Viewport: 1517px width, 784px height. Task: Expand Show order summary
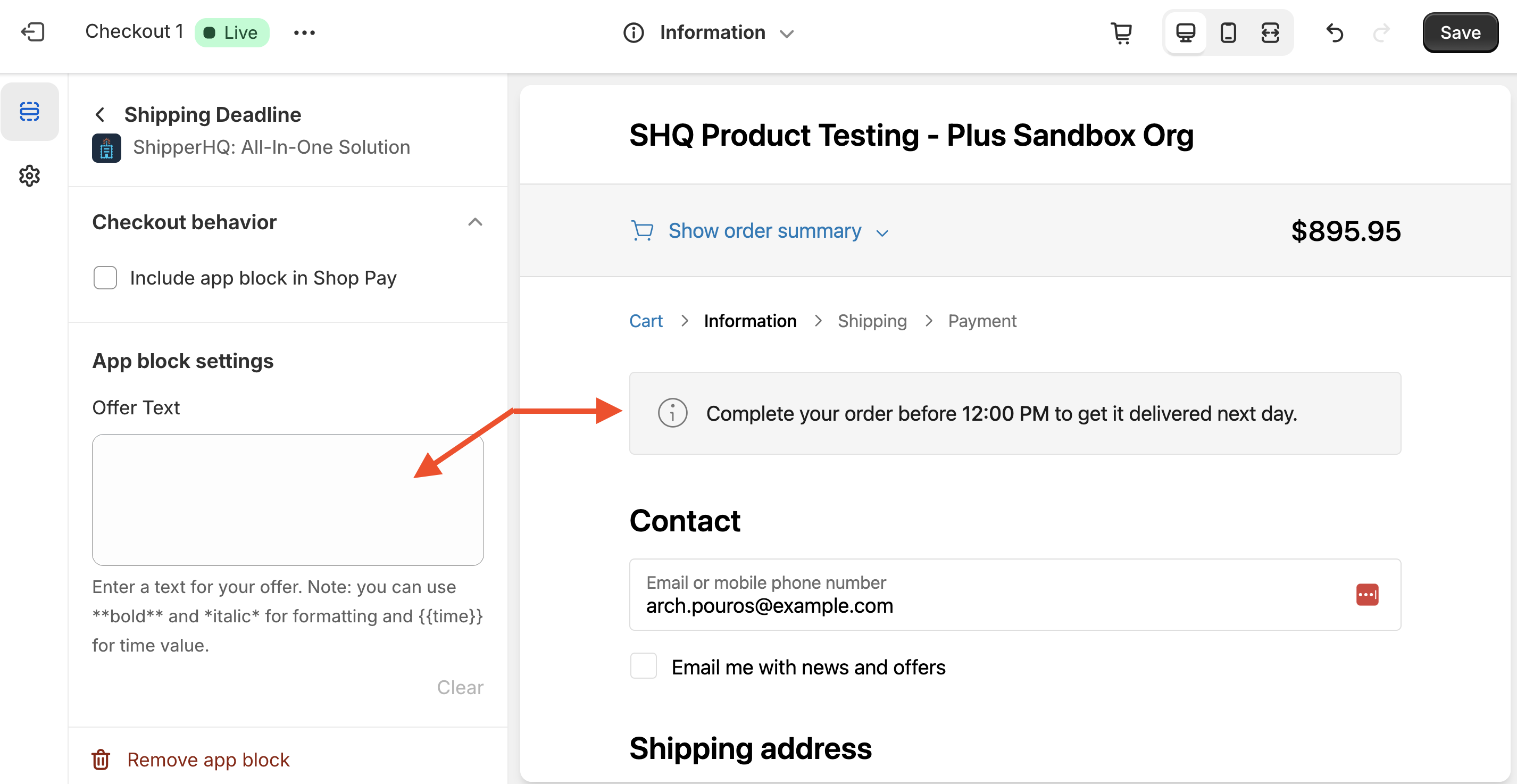[x=764, y=231]
